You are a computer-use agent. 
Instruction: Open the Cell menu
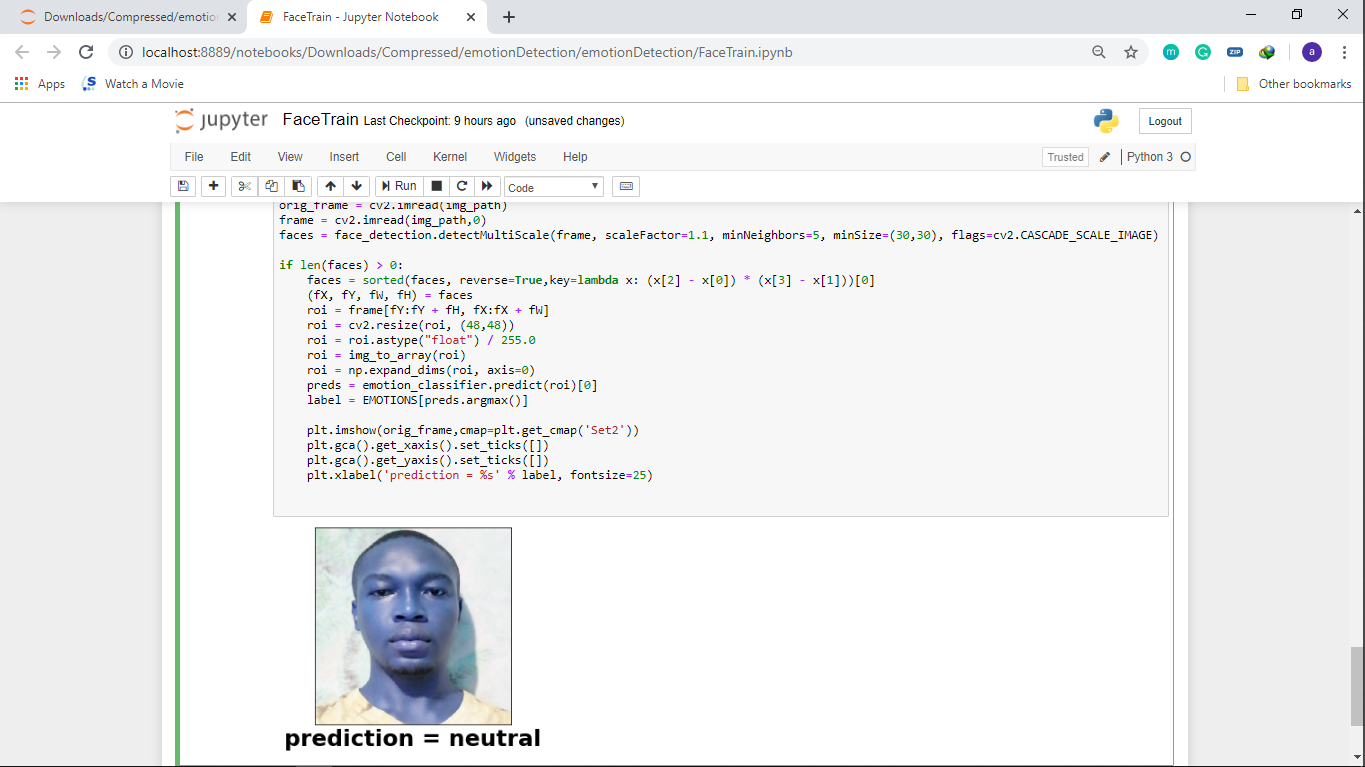396,157
